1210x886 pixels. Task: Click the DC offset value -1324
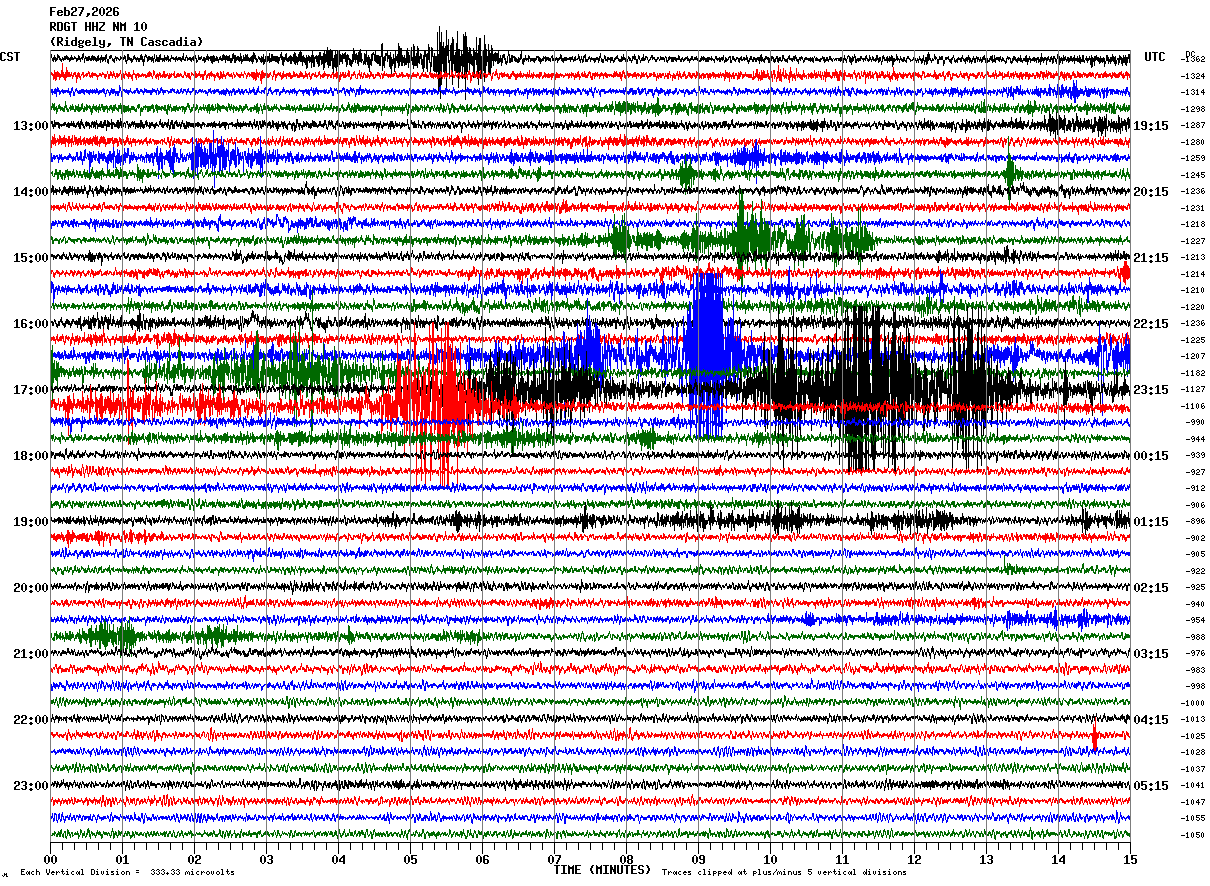1193,76
